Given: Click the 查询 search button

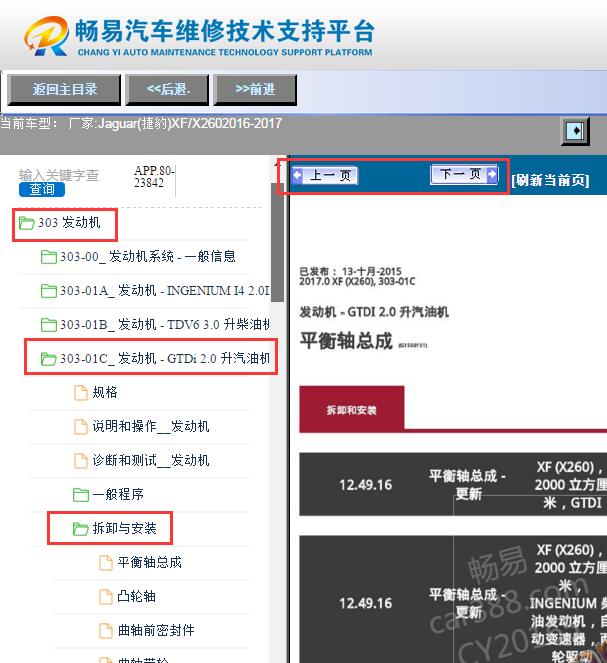Looking at the screenshot, I should tap(42, 189).
